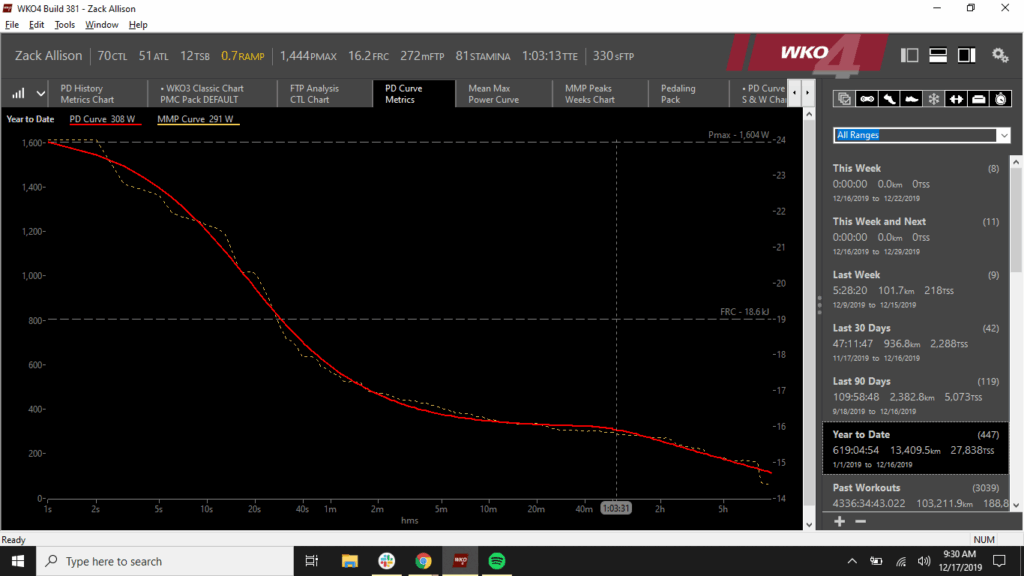This screenshot has height=576, width=1024.
Task: Select the Last 90 Days range
Action: 915,396
